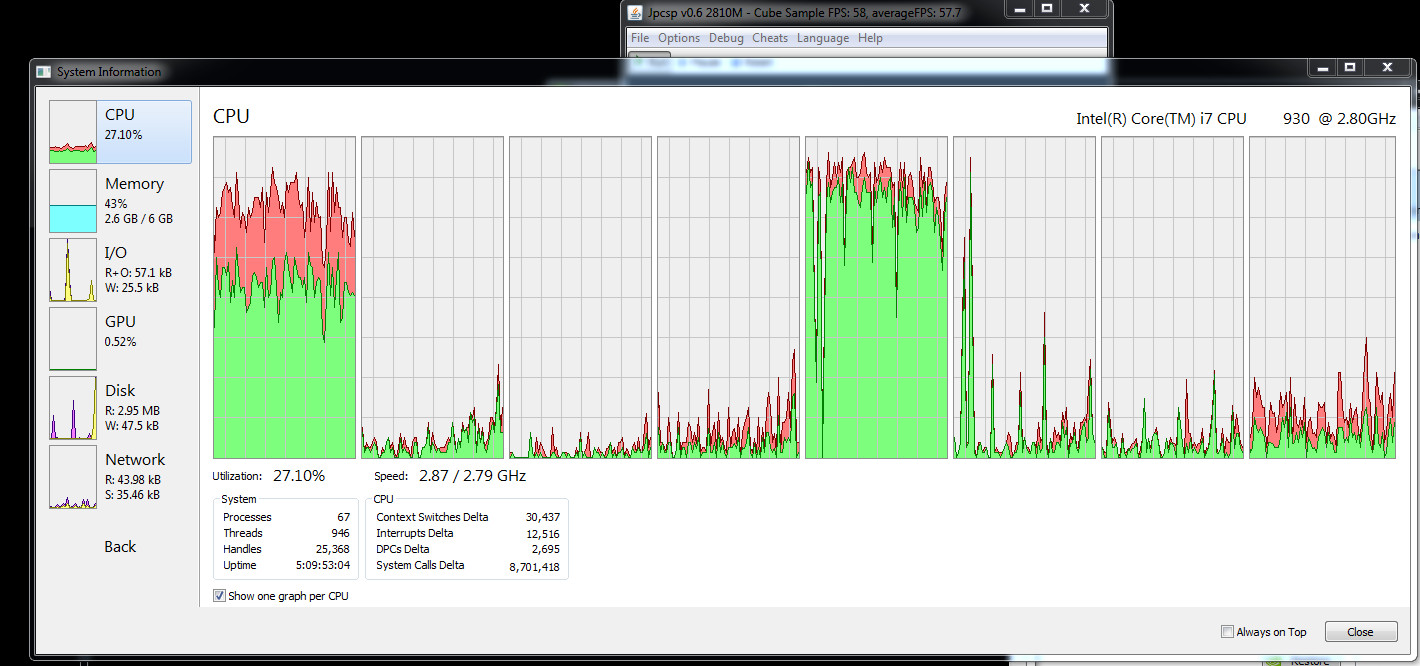Expand the Language menu in Jpcsp
The height and width of the screenshot is (666, 1420).
[x=823, y=38]
